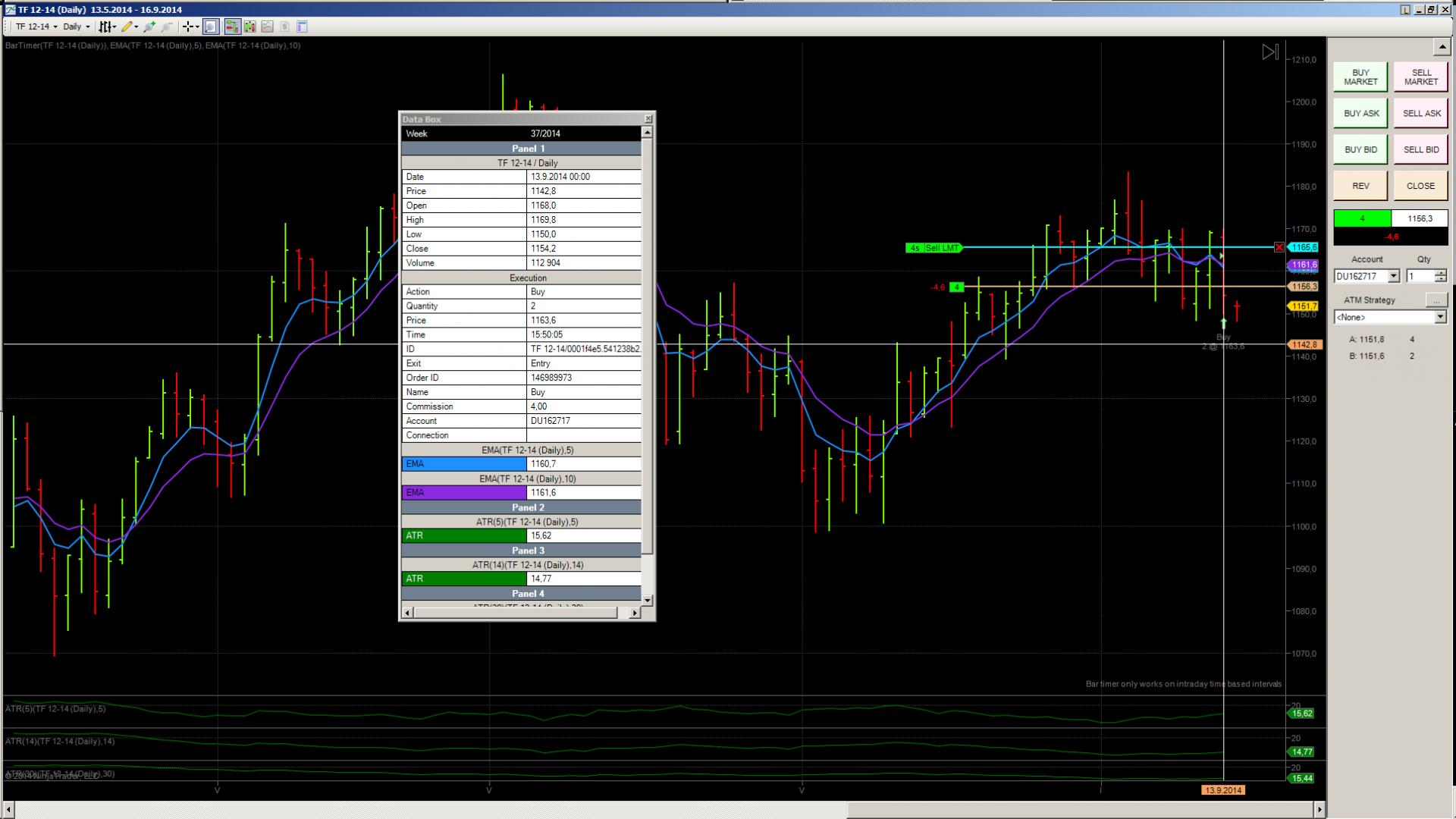Expand the ATM Strategy None combo box
This screenshot has height=819, width=1456.
[x=1440, y=317]
